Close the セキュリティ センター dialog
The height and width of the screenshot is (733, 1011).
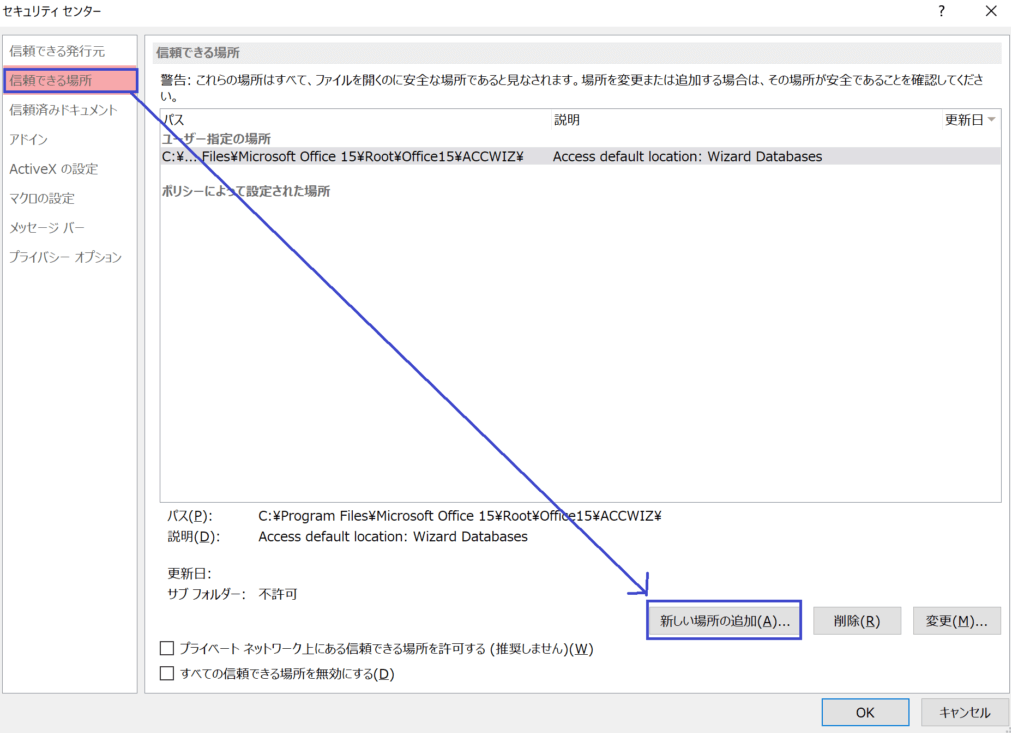(990, 12)
